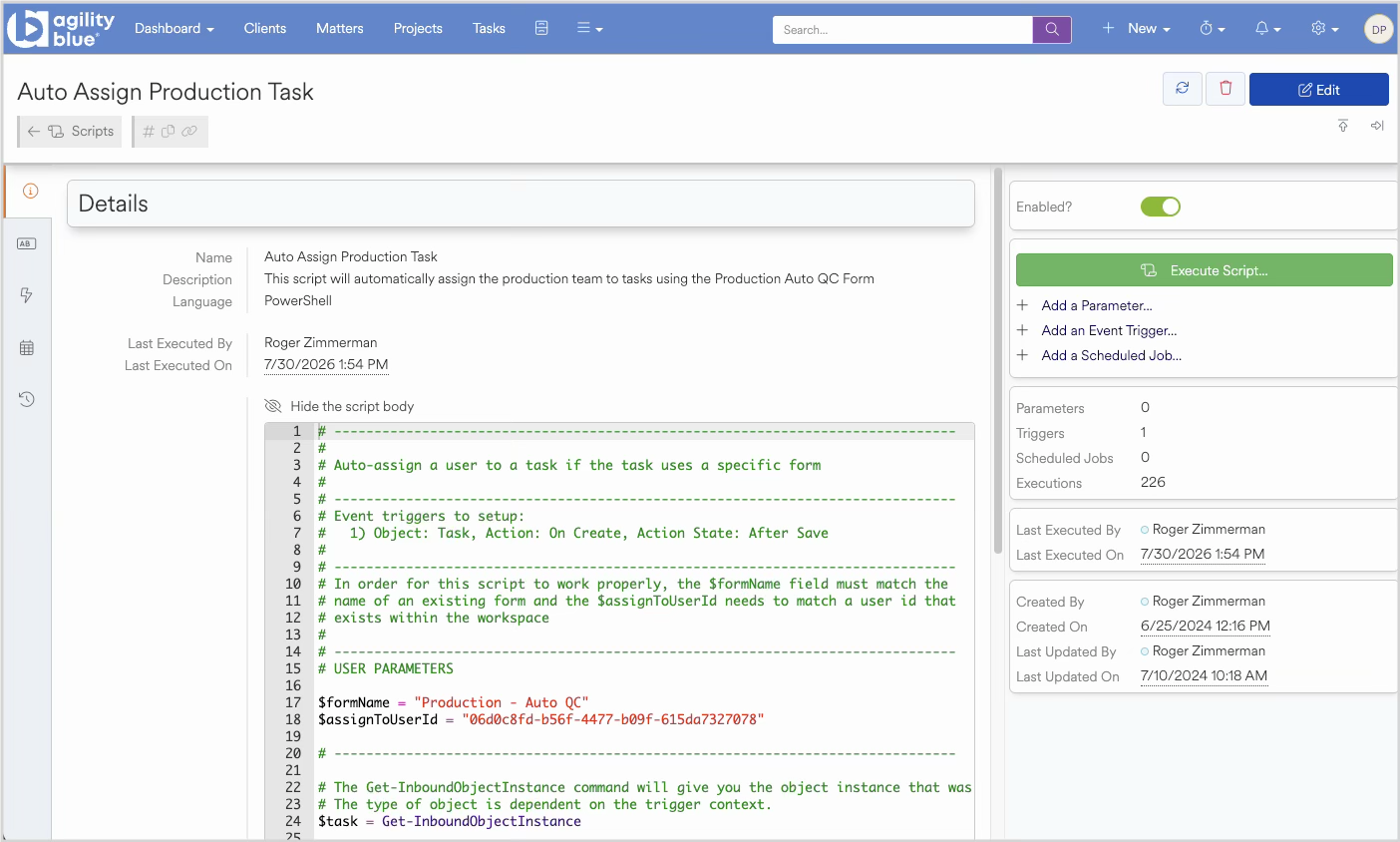Click the plus icon beside Add a Parameter
1400x842 pixels.
(1023, 305)
